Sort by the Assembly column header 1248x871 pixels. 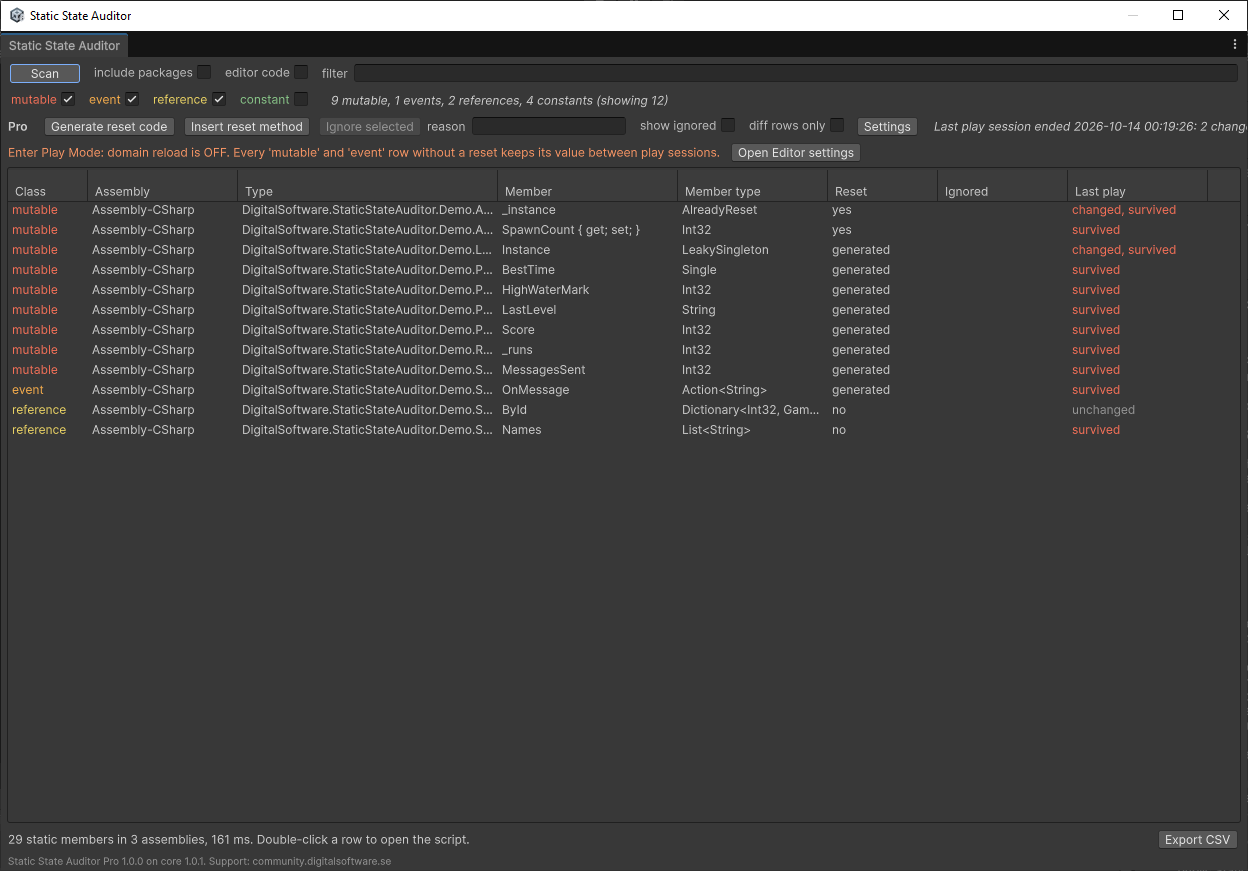(162, 191)
